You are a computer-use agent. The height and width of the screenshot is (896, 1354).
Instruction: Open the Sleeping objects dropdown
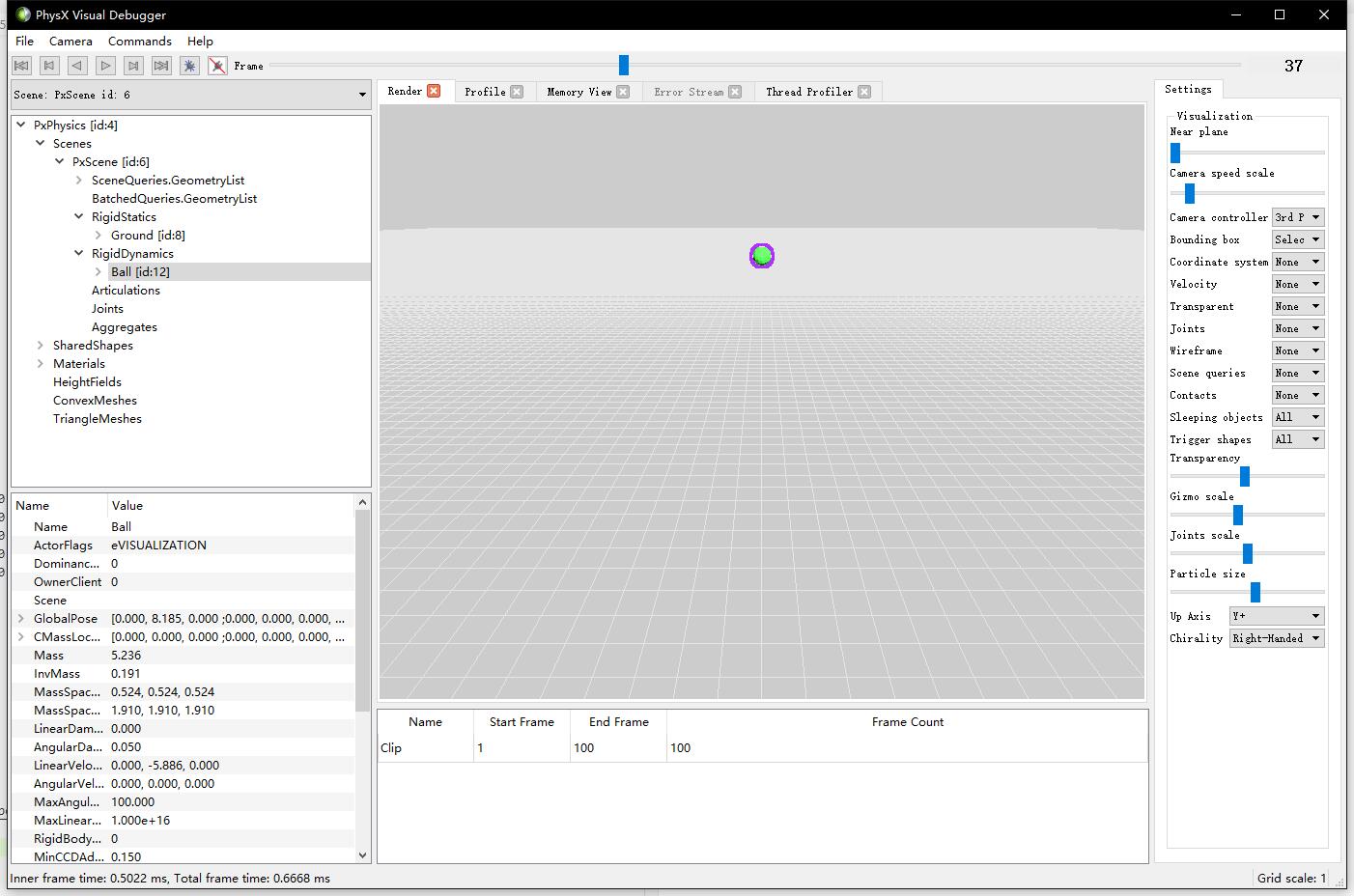1297,417
